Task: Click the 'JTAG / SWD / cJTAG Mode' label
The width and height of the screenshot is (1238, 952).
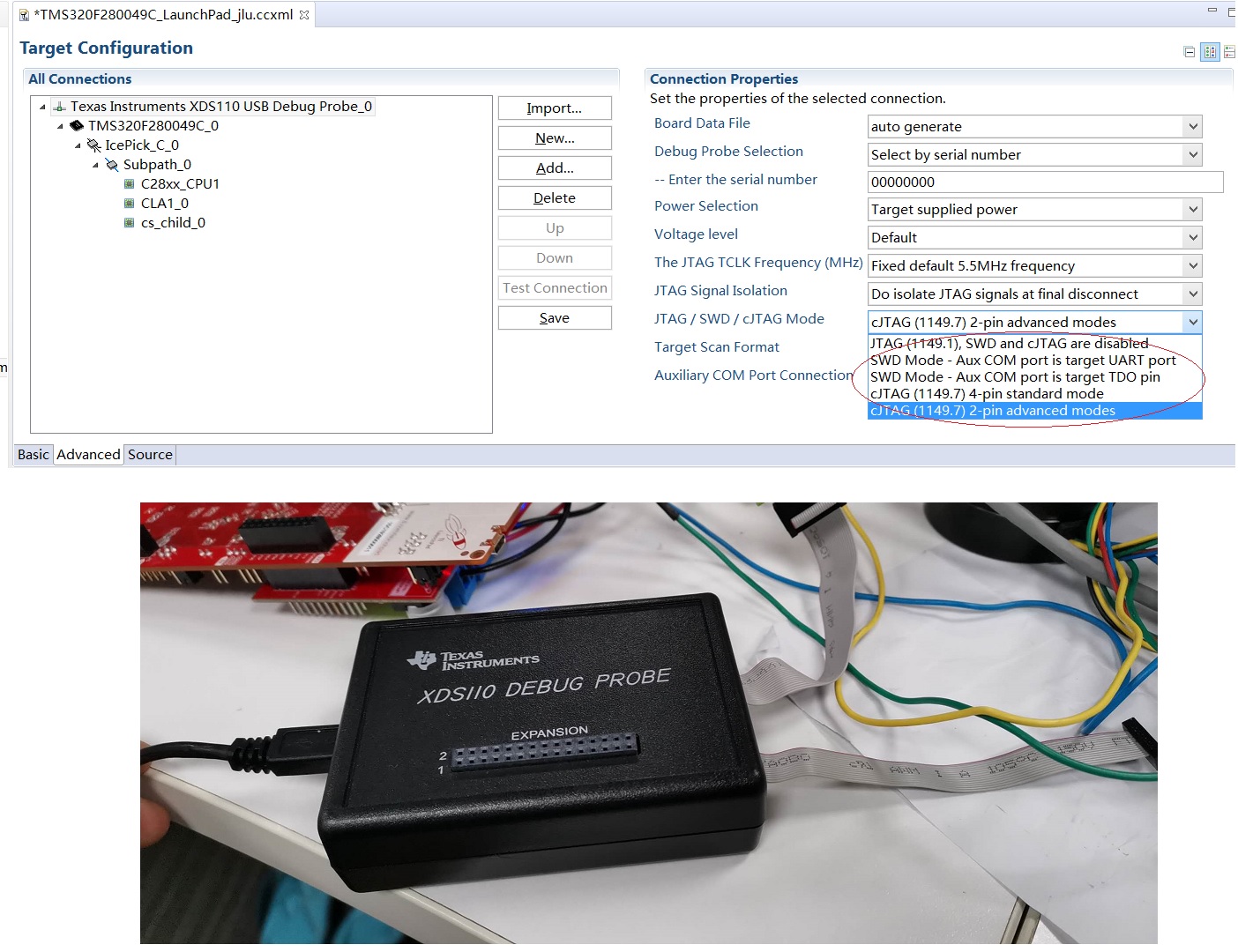Action: [x=739, y=319]
